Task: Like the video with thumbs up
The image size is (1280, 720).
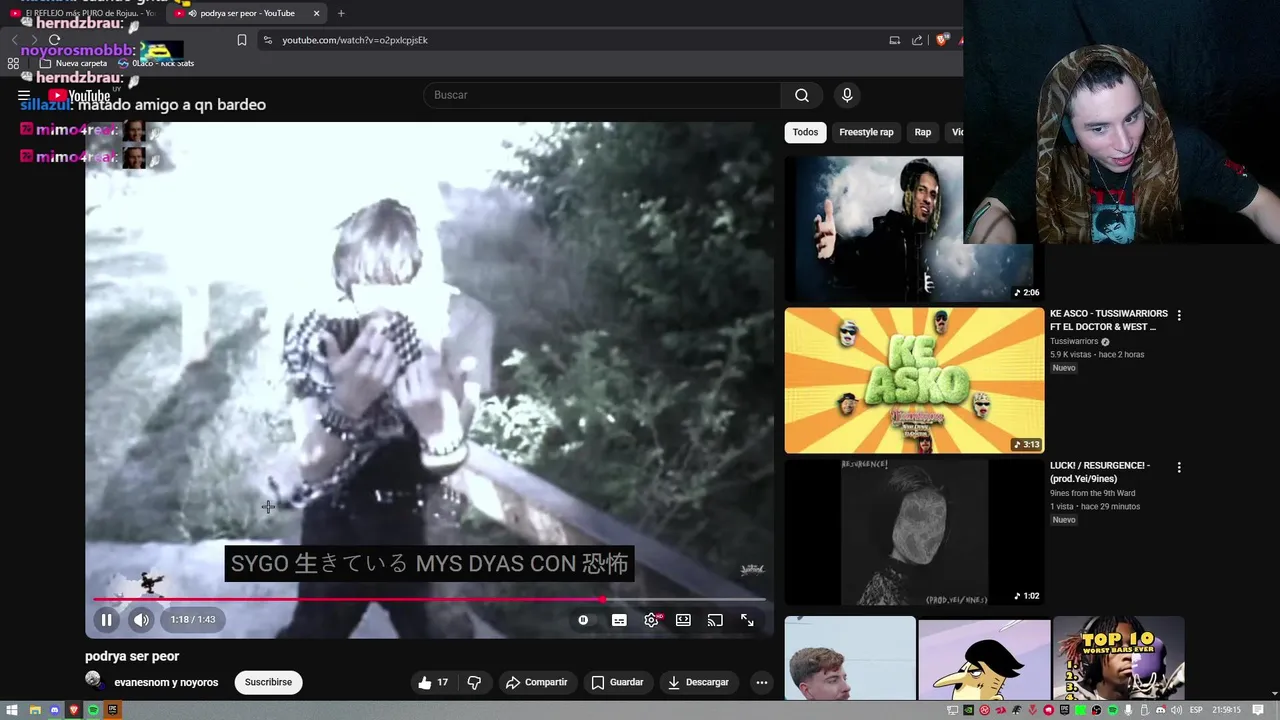Action: (x=432, y=682)
